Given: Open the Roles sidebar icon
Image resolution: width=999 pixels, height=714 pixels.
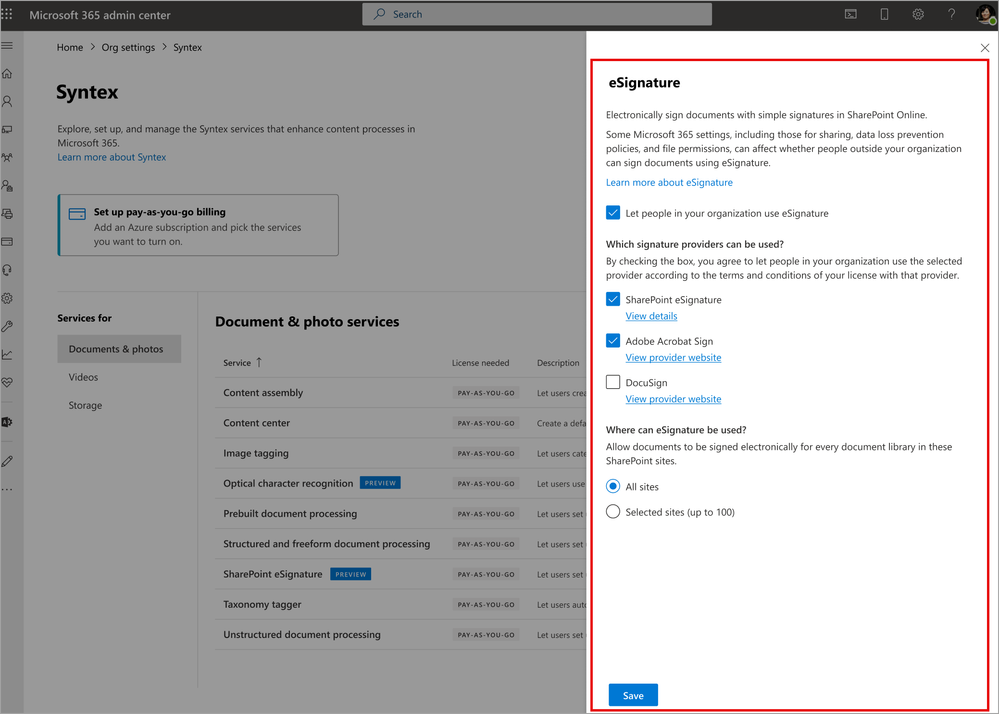Looking at the screenshot, I should [7, 186].
